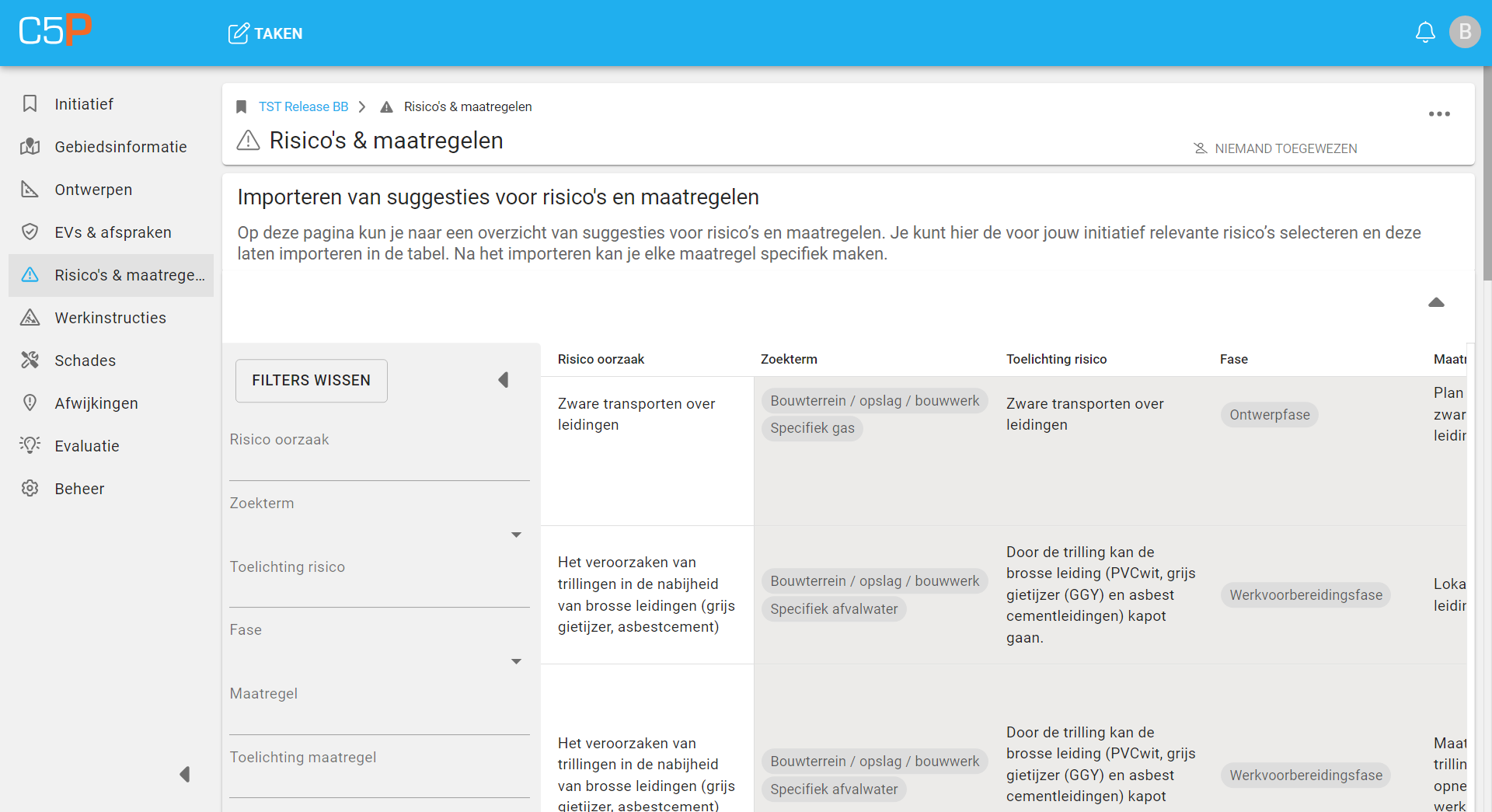Image resolution: width=1492 pixels, height=812 pixels.
Task: Click the Evaluatie lightbulb icon
Action: point(30,446)
